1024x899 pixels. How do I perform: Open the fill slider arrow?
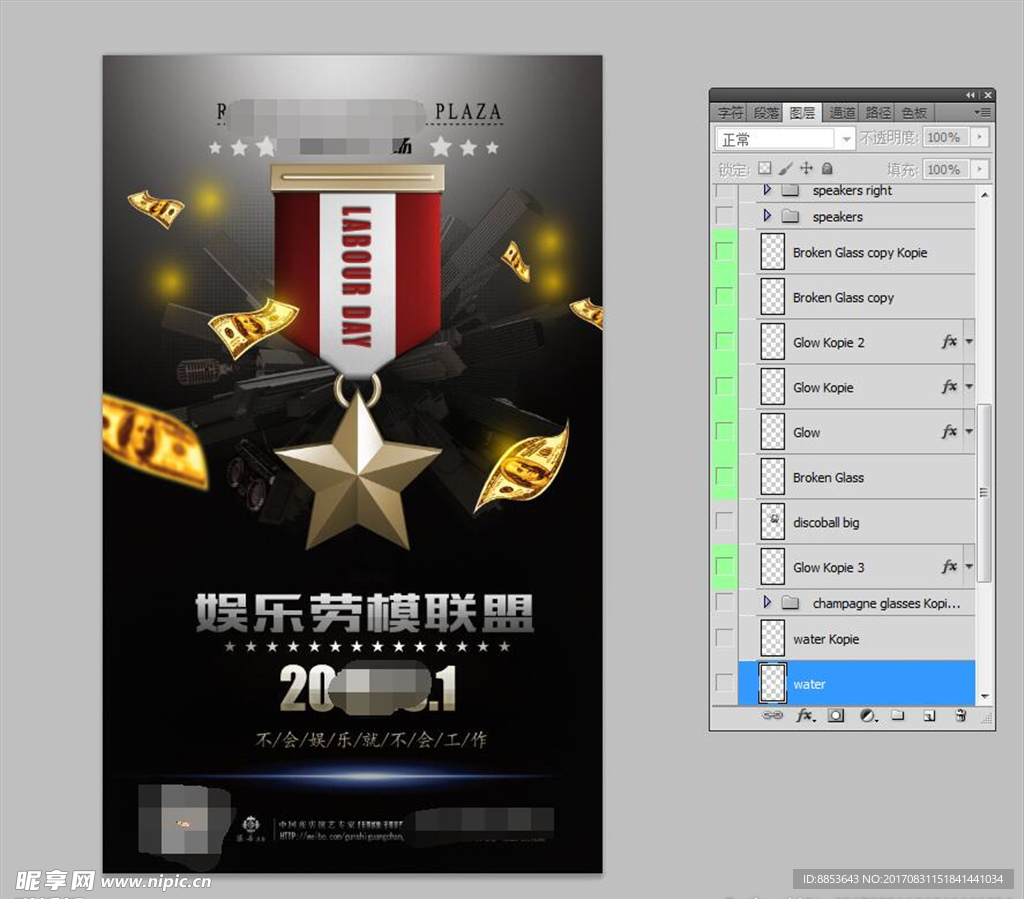[x=980, y=169]
